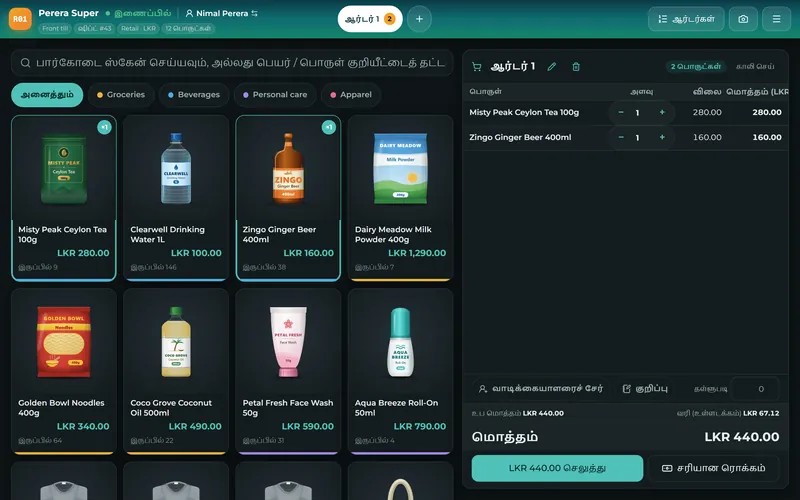Filter by Beverages category
Viewport: 800px width, 500px height.
click(194, 95)
